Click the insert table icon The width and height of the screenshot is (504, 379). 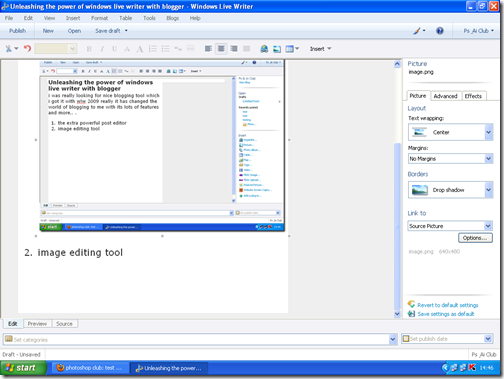pos(289,49)
